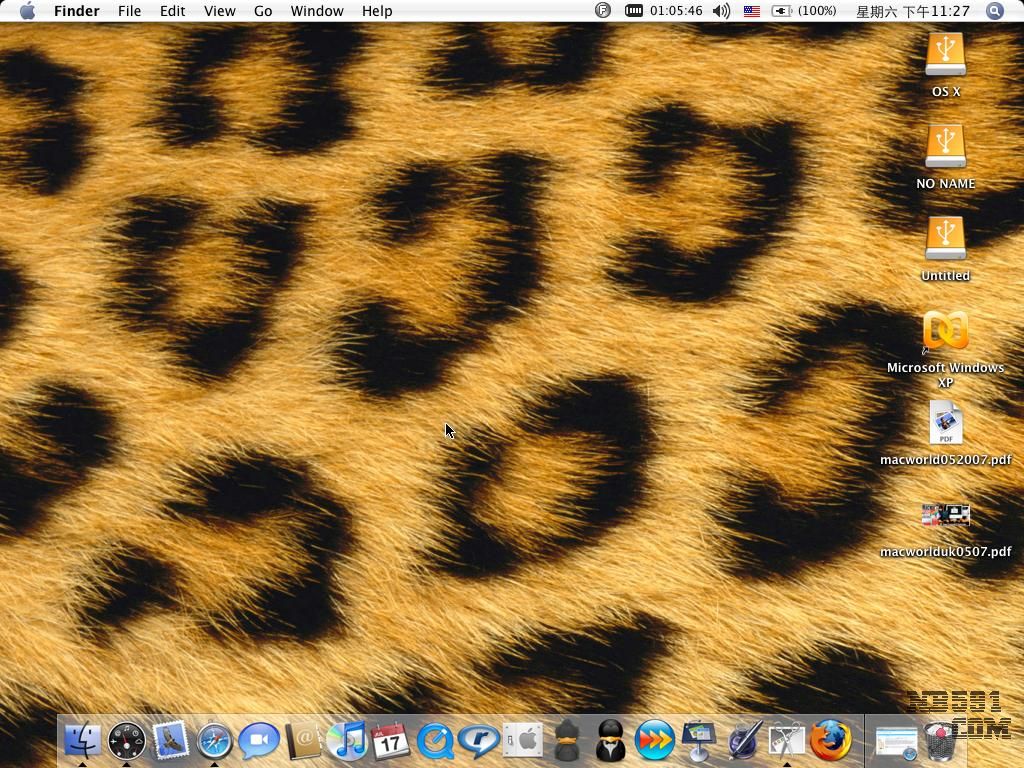The width and height of the screenshot is (1024, 768).
Task: Launch QuickTime Player from the dock
Action: (435, 741)
